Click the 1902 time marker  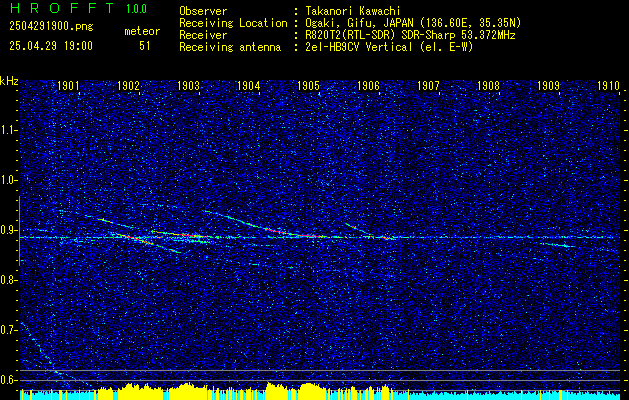click(128, 86)
